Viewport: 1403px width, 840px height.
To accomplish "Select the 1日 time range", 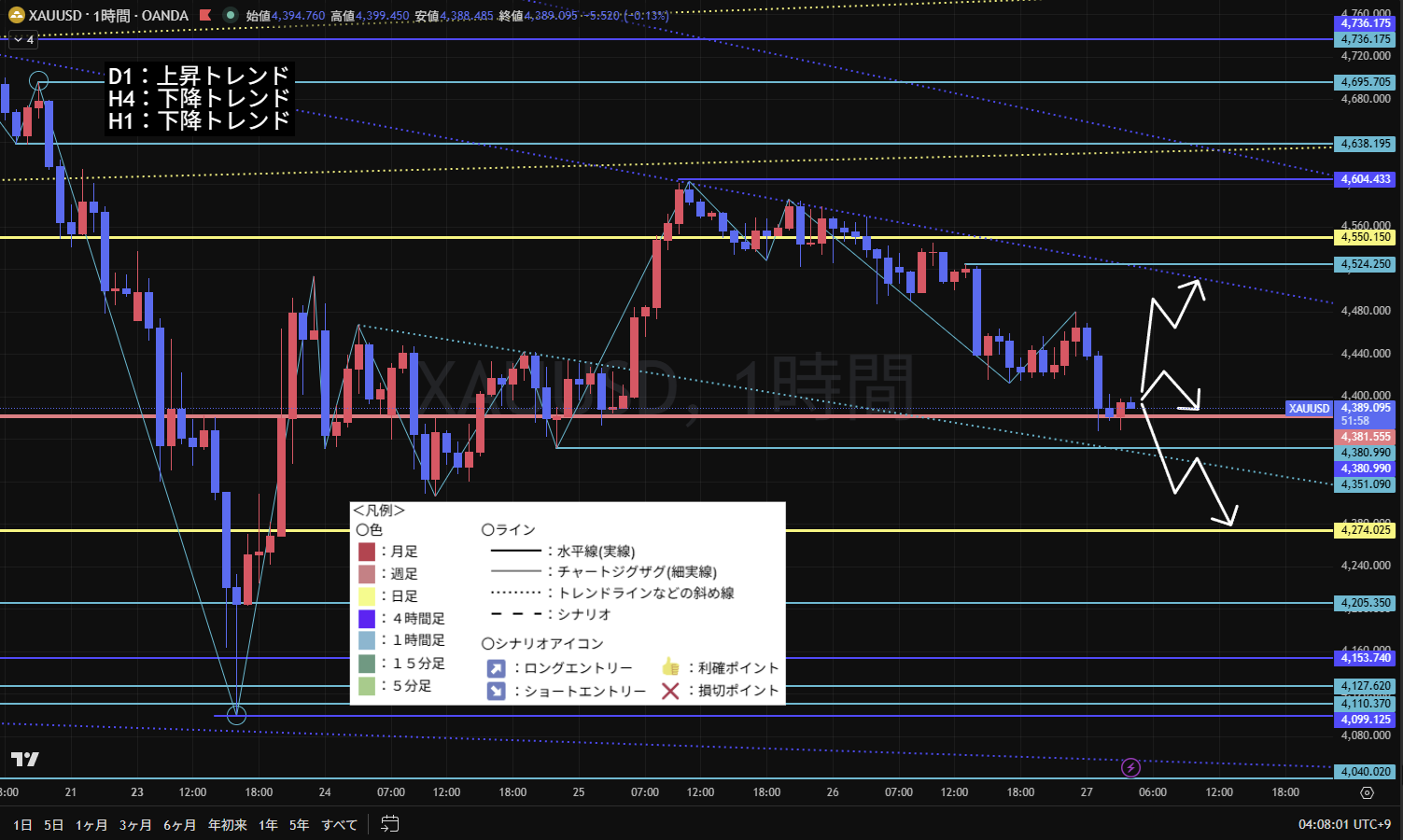I will click(x=22, y=825).
